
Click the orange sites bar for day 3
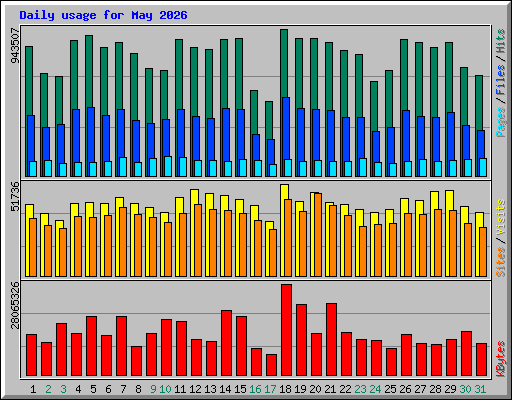click(63, 252)
